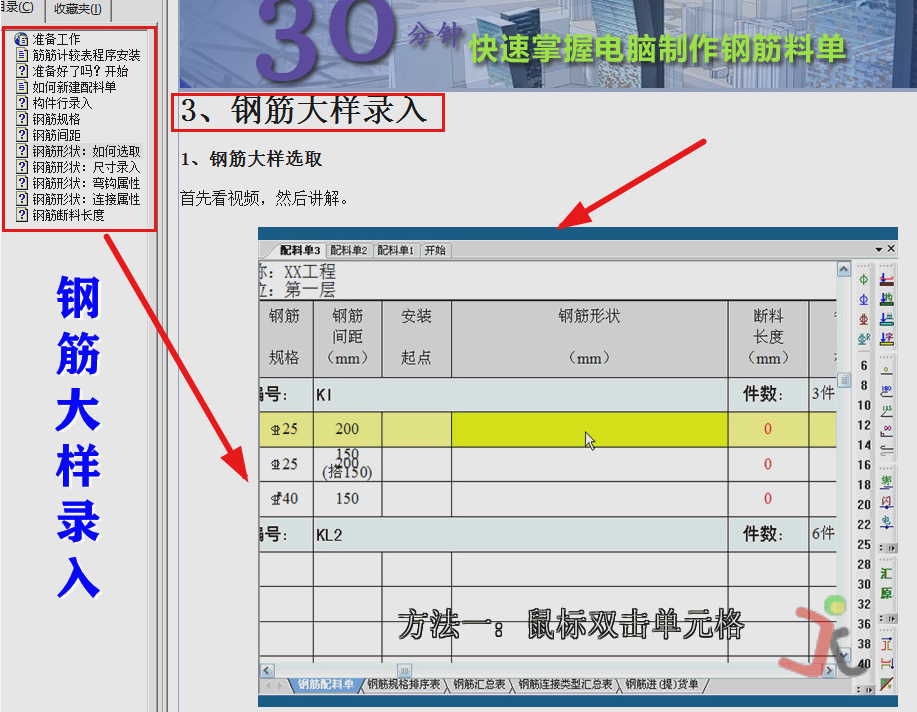Viewport: 917px width, 712px height.
Task: Expand overflow options below 原 icon
Action: pos(888,618)
